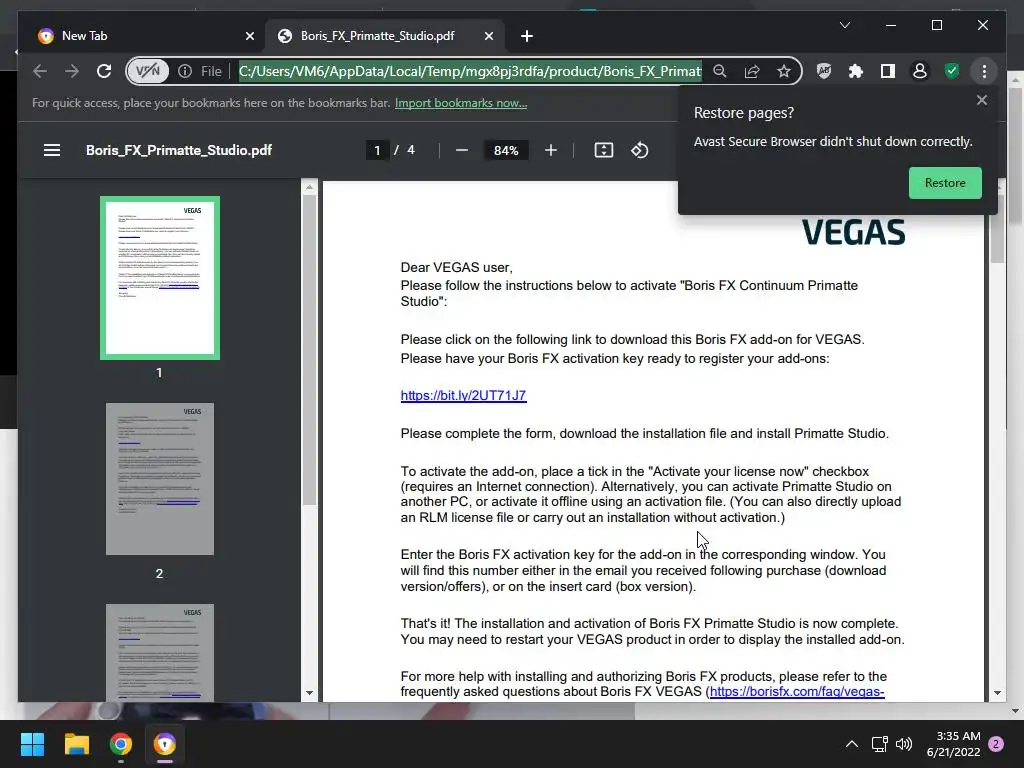1024x768 pixels.
Task: Click thumbnail panel scroll down arrow
Action: tap(310, 693)
